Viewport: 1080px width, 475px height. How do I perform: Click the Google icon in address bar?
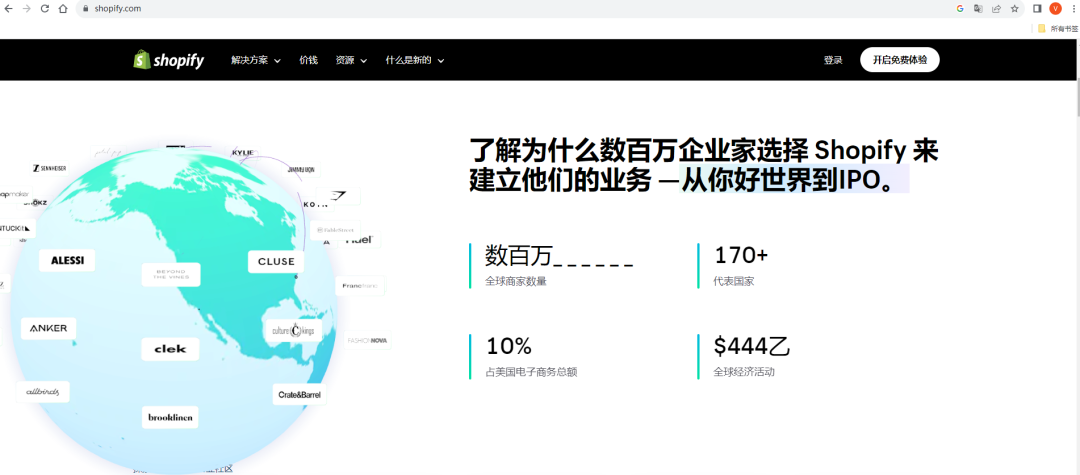(960, 9)
